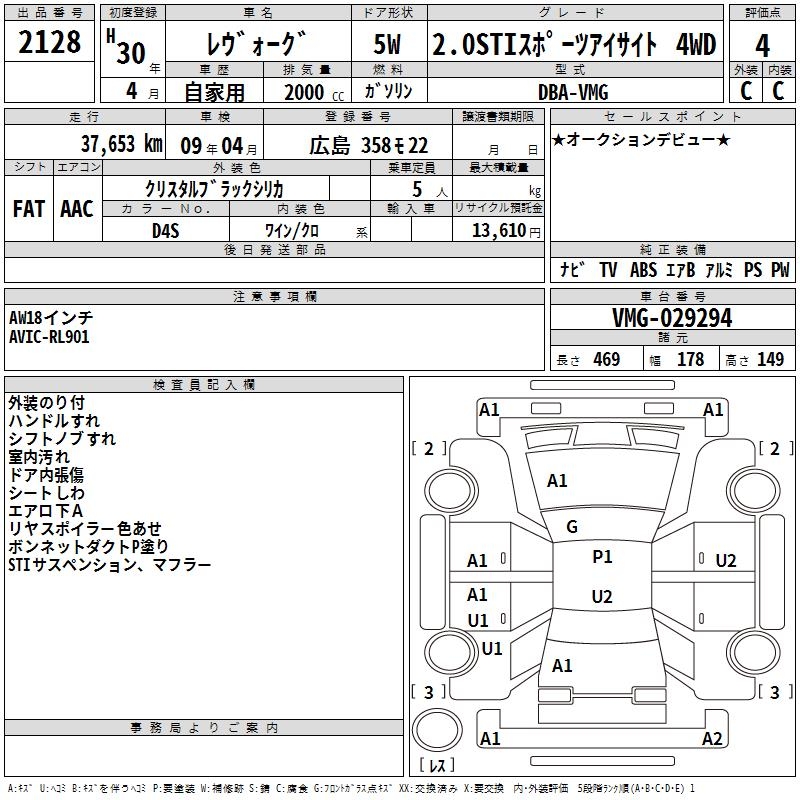The width and height of the screenshot is (800, 800).
Task: Select the length value 469
Action: click(x=607, y=359)
